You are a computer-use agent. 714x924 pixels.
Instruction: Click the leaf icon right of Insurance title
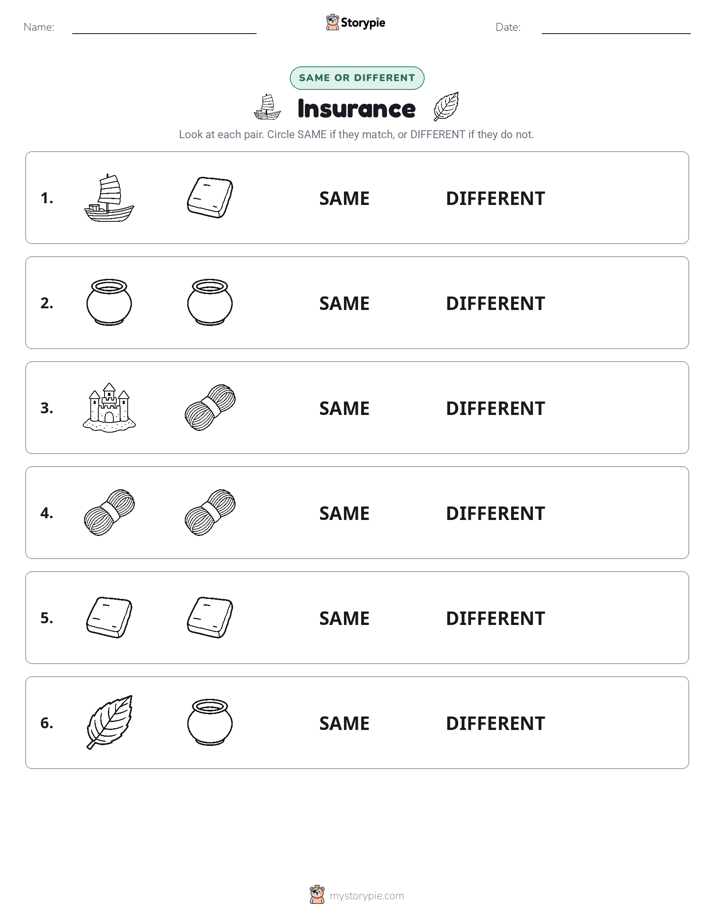tap(446, 107)
